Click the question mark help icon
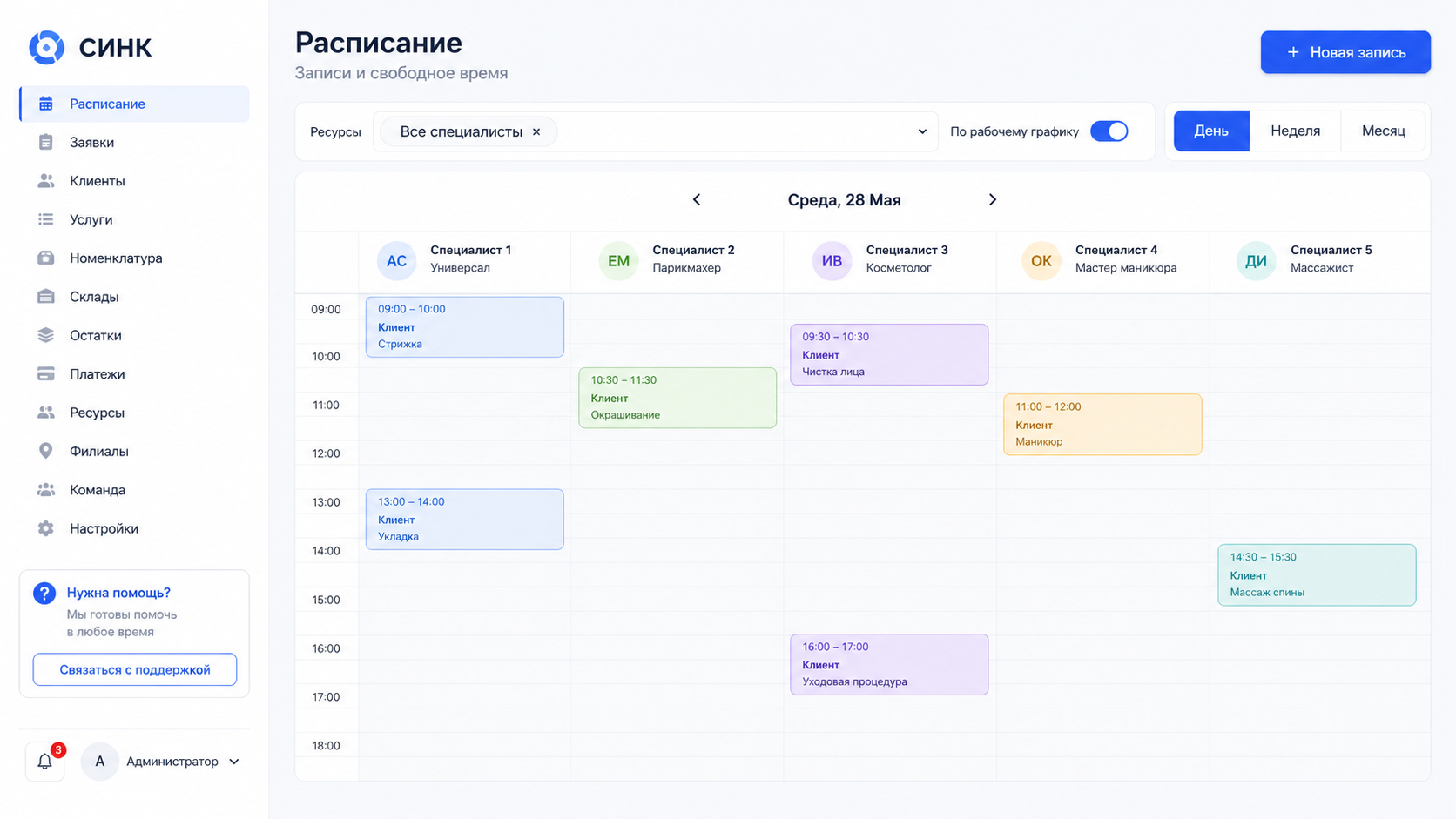The height and width of the screenshot is (819, 1456). pos(44,594)
